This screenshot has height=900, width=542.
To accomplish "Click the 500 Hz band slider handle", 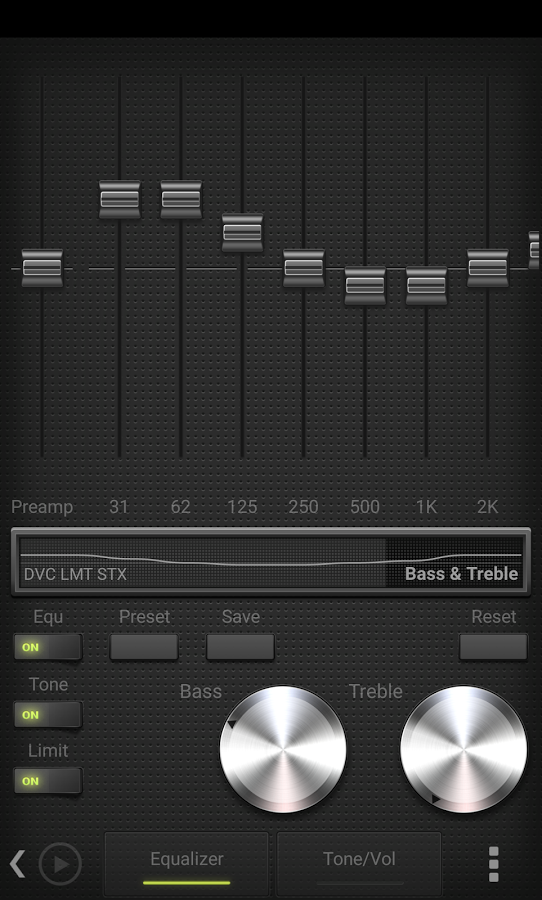I will (x=365, y=286).
